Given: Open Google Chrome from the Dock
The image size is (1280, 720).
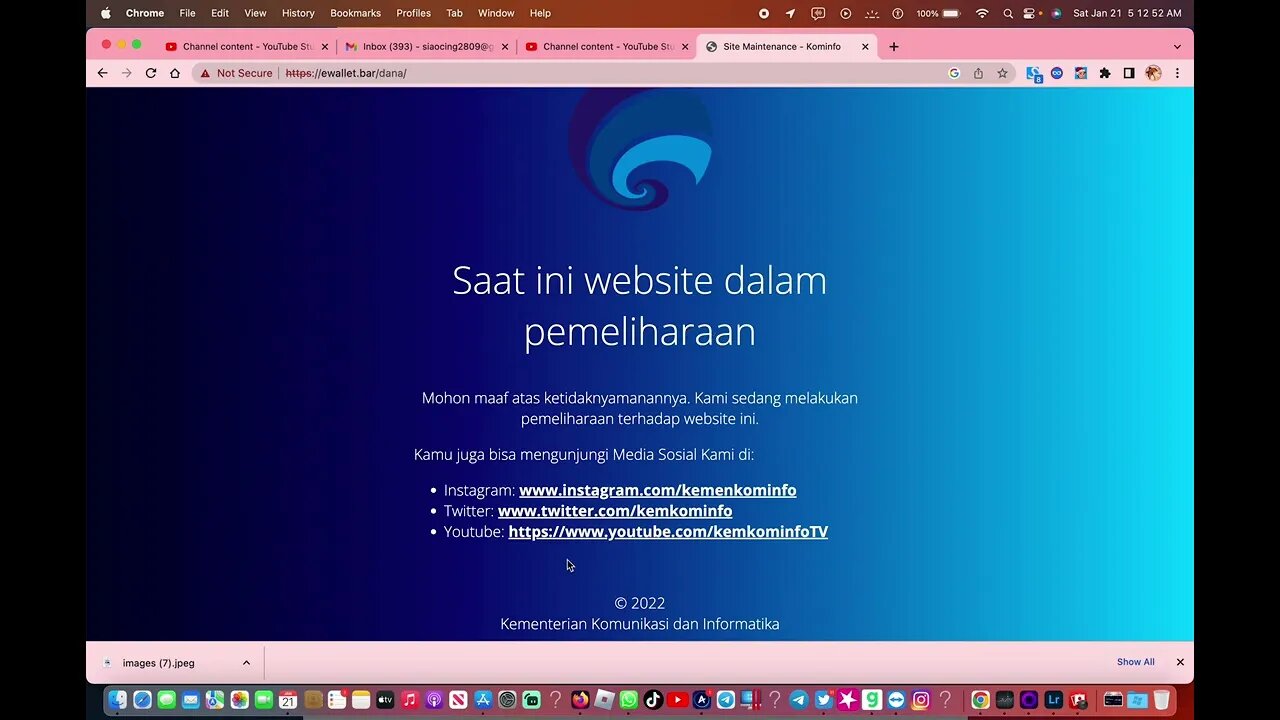Looking at the screenshot, I should tap(981, 700).
